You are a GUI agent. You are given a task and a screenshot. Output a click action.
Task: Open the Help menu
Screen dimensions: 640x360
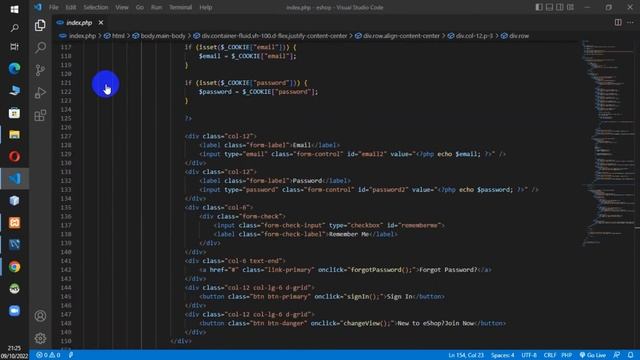(x=206, y=7)
